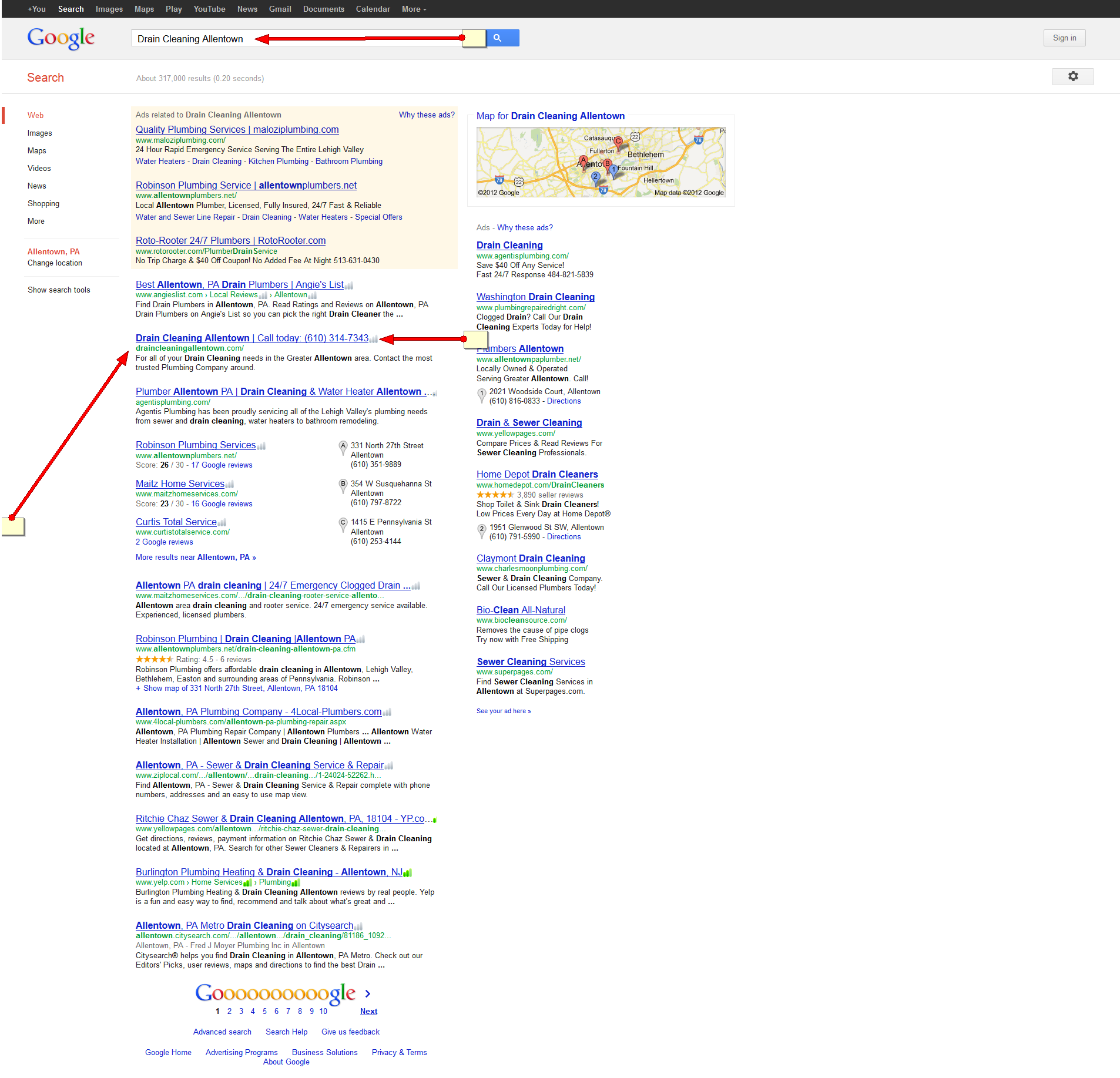Open Curtis Total Service listing
Image resolution: width=1120 pixels, height=1078 pixels.
(176, 522)
